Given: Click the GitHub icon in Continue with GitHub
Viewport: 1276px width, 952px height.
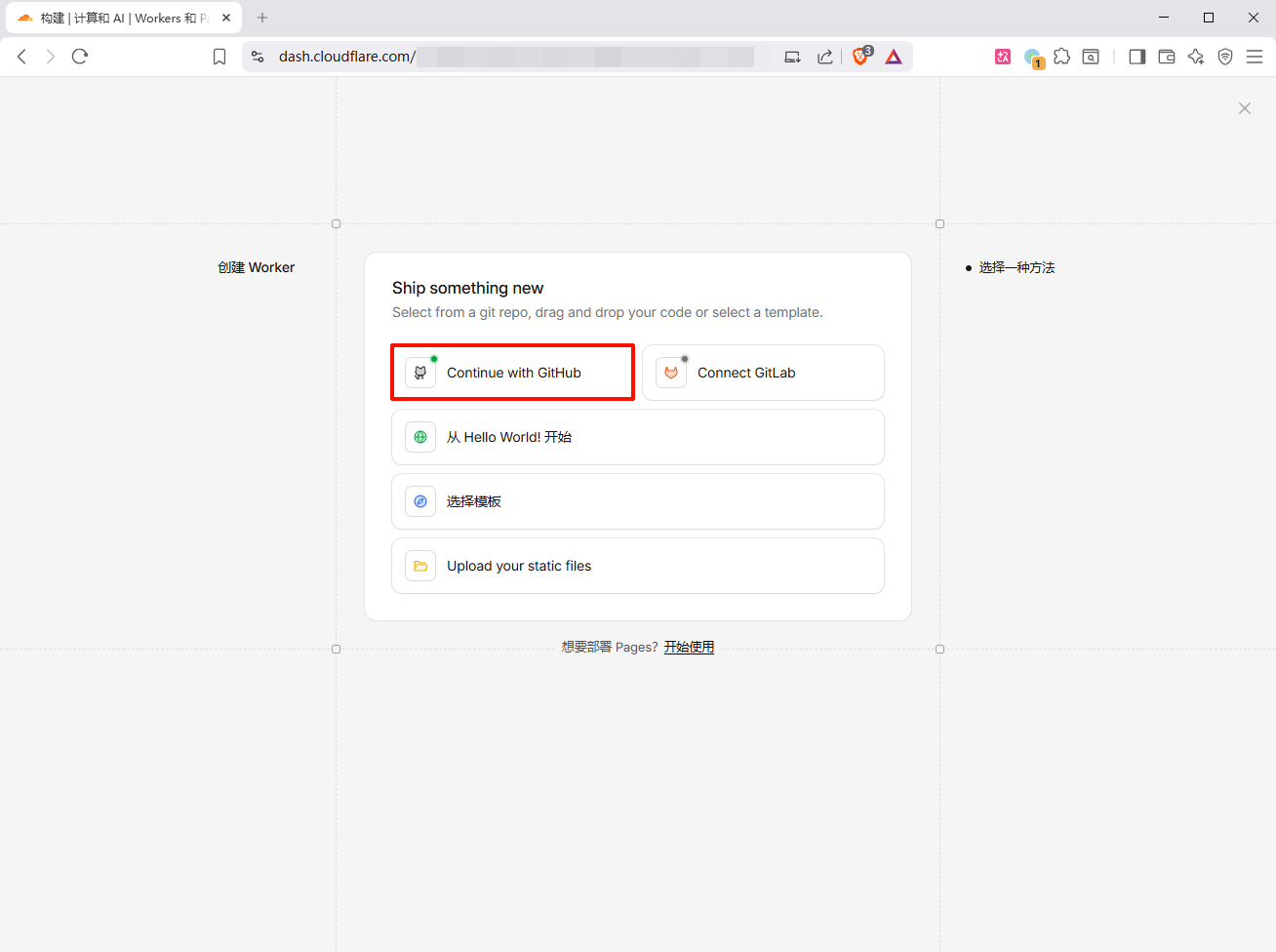Looking at the screenshot, I should click(420, 373).
